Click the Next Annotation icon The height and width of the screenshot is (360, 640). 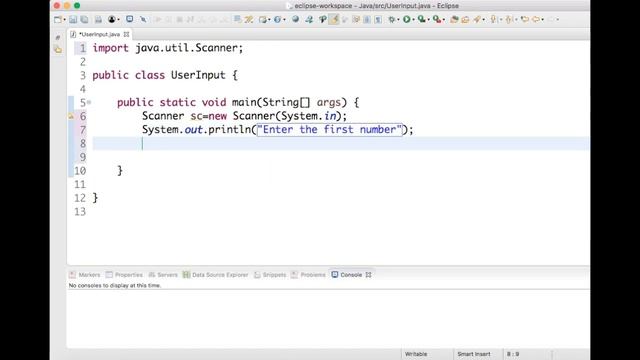pyautogui.click(x=493, y=19)
